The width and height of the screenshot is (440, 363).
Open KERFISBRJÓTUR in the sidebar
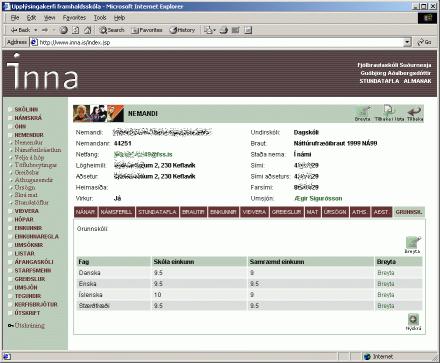(x=36, y=304)
